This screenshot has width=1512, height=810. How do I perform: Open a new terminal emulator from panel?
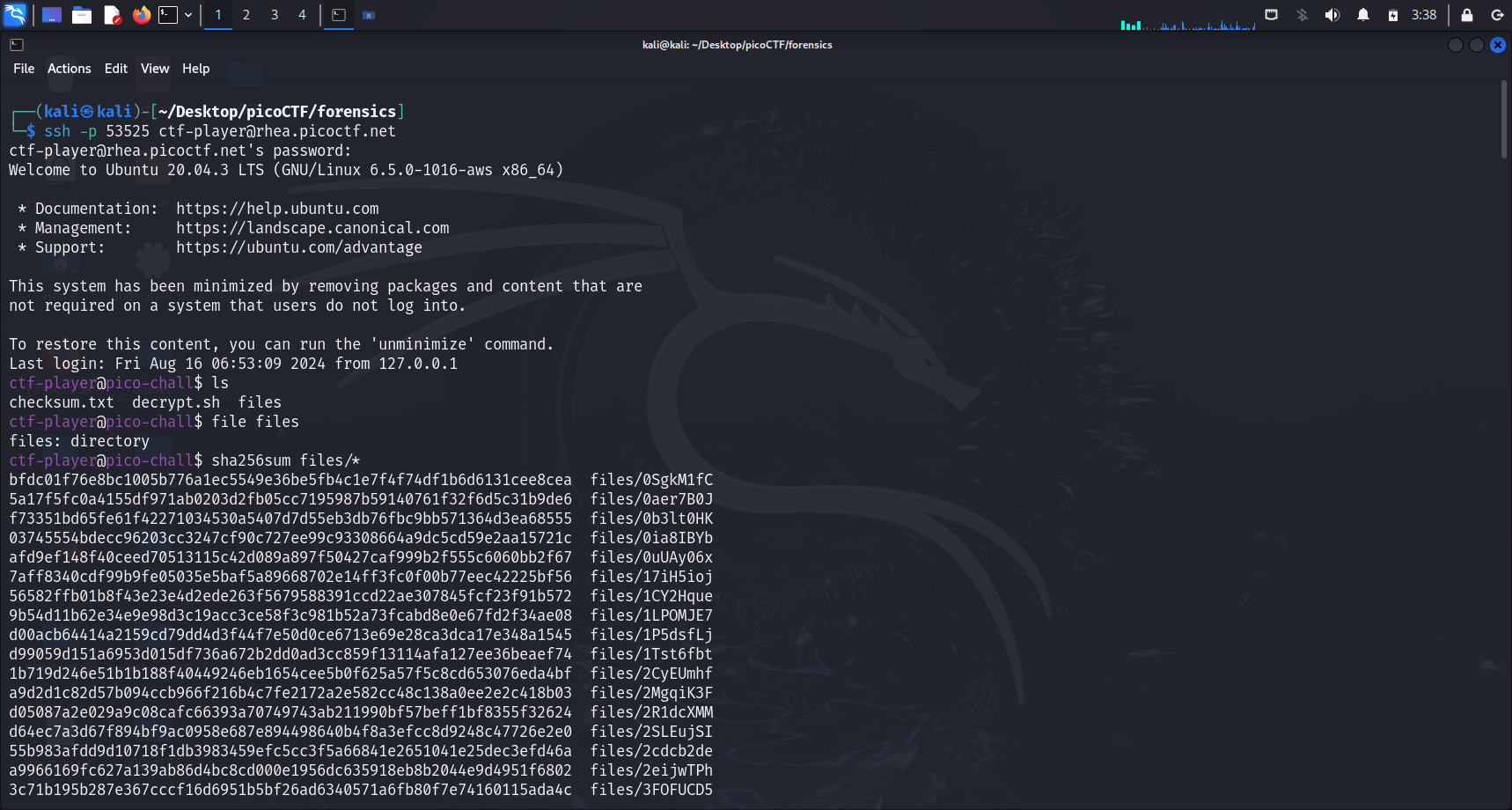click(x=168, y=15)
